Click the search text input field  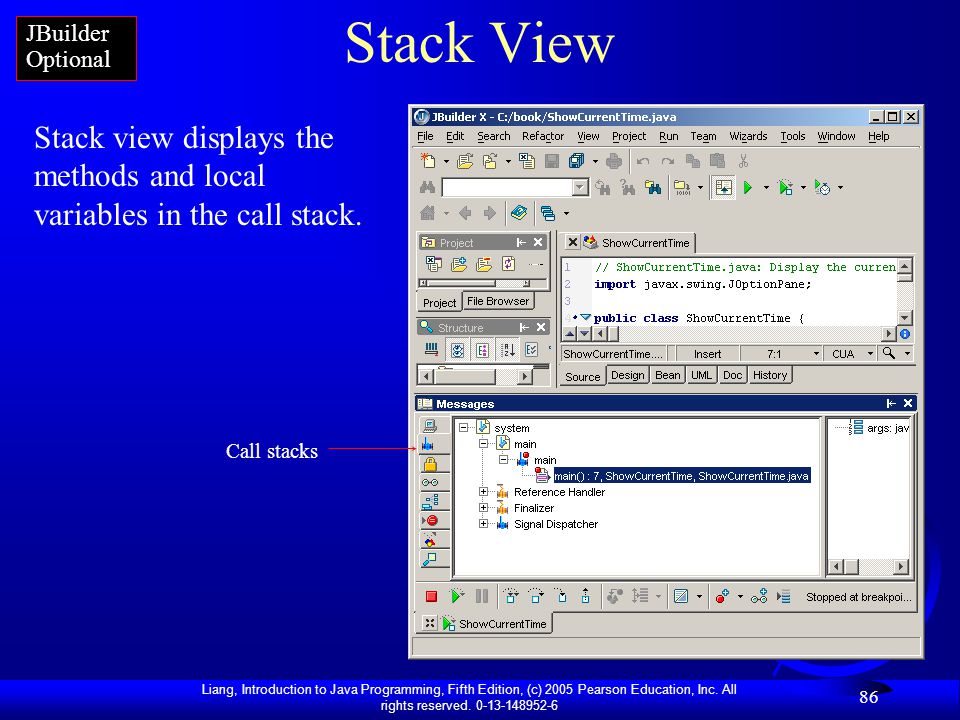(x=508, y=187)
